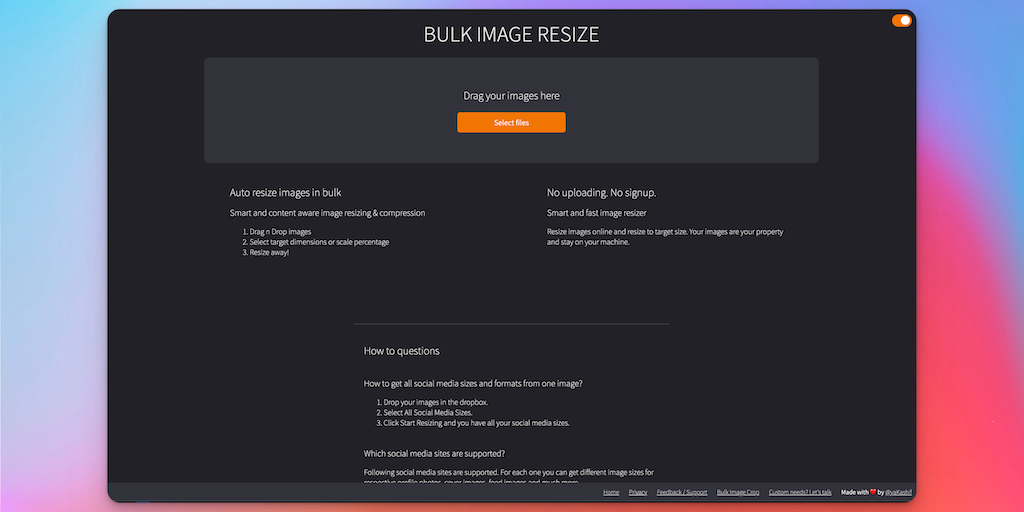This screenshot has width=1024, height=512.
Task: Click Select target dimensions or scale percentage
Action: tap(319, 242)
